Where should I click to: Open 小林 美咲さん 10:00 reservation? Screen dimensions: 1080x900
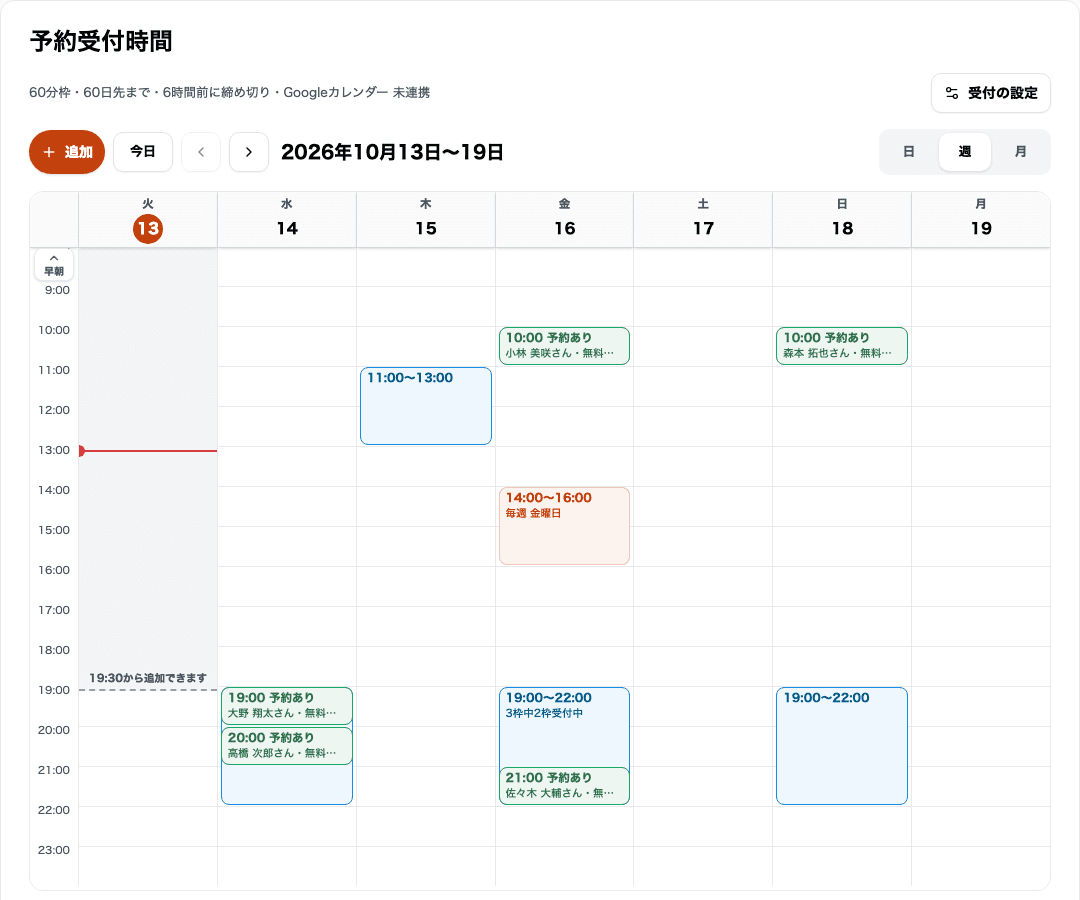[x=564, y=346]
